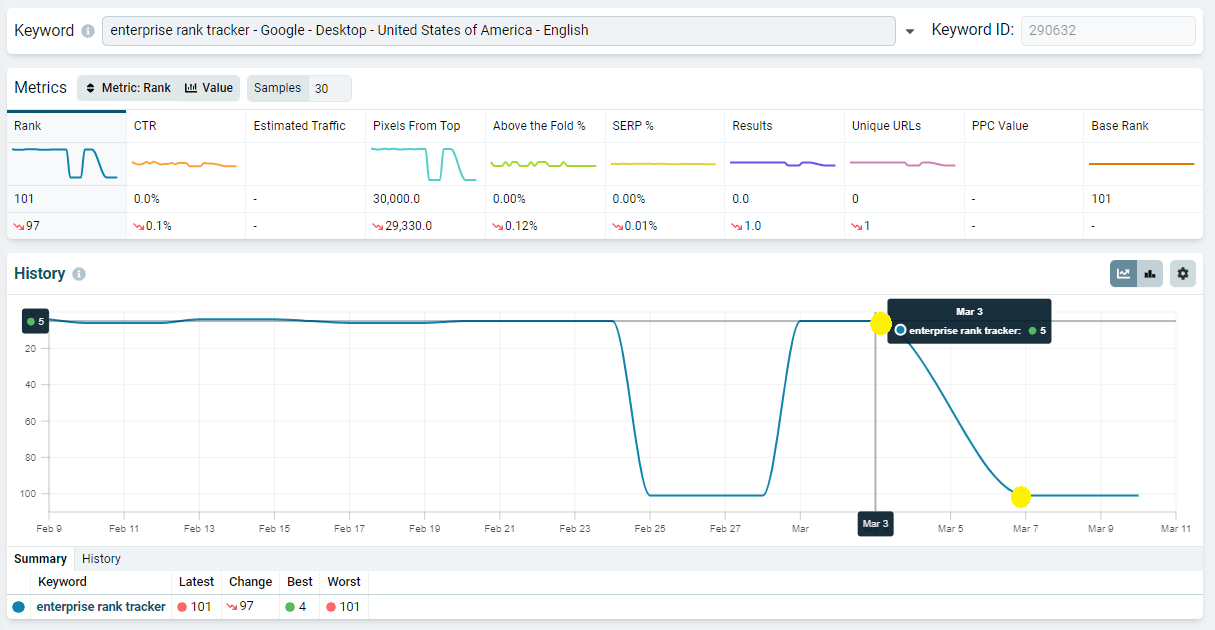The height and width of the screenshot is (630, 1215).
Task: Select the PPC Value metric column
Action: pos(1024,126)
